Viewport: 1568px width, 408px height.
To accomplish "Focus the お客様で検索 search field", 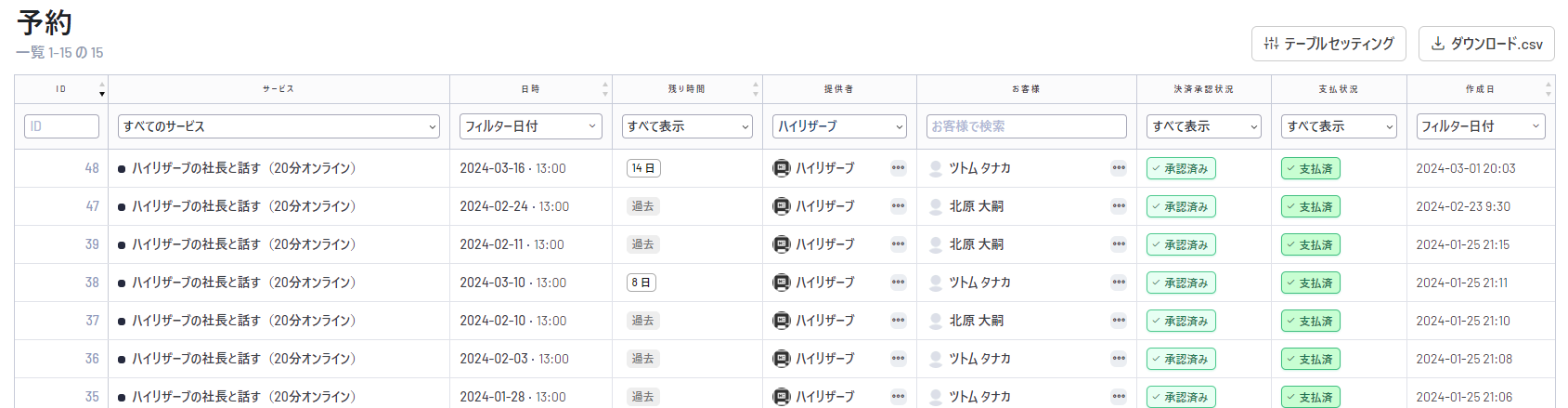I will [x=1026, y=126].
